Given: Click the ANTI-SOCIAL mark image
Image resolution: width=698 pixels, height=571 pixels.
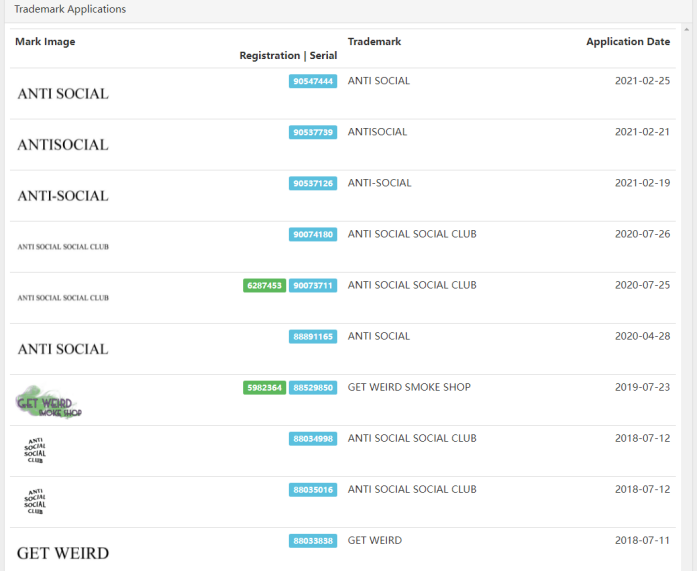Looking at the screenshot, I should point(63,196).
